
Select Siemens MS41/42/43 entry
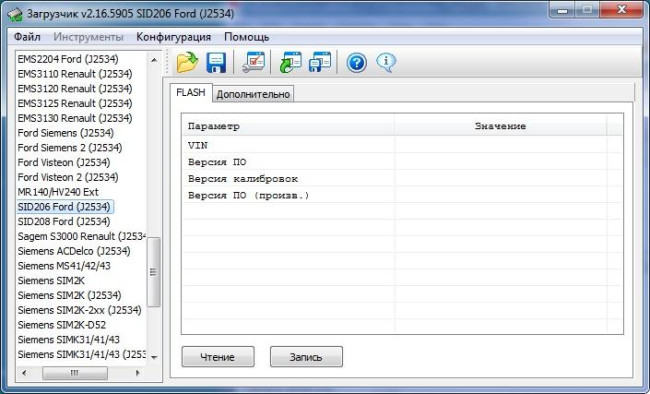tap(64, 266)
